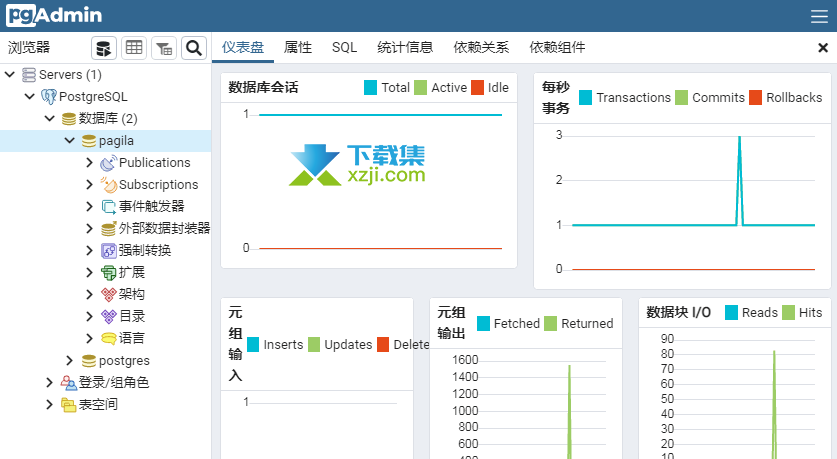Click the pgAdmin logo
Image resolution: width=837 pixels, height=459 pixels.
[54, 15]
